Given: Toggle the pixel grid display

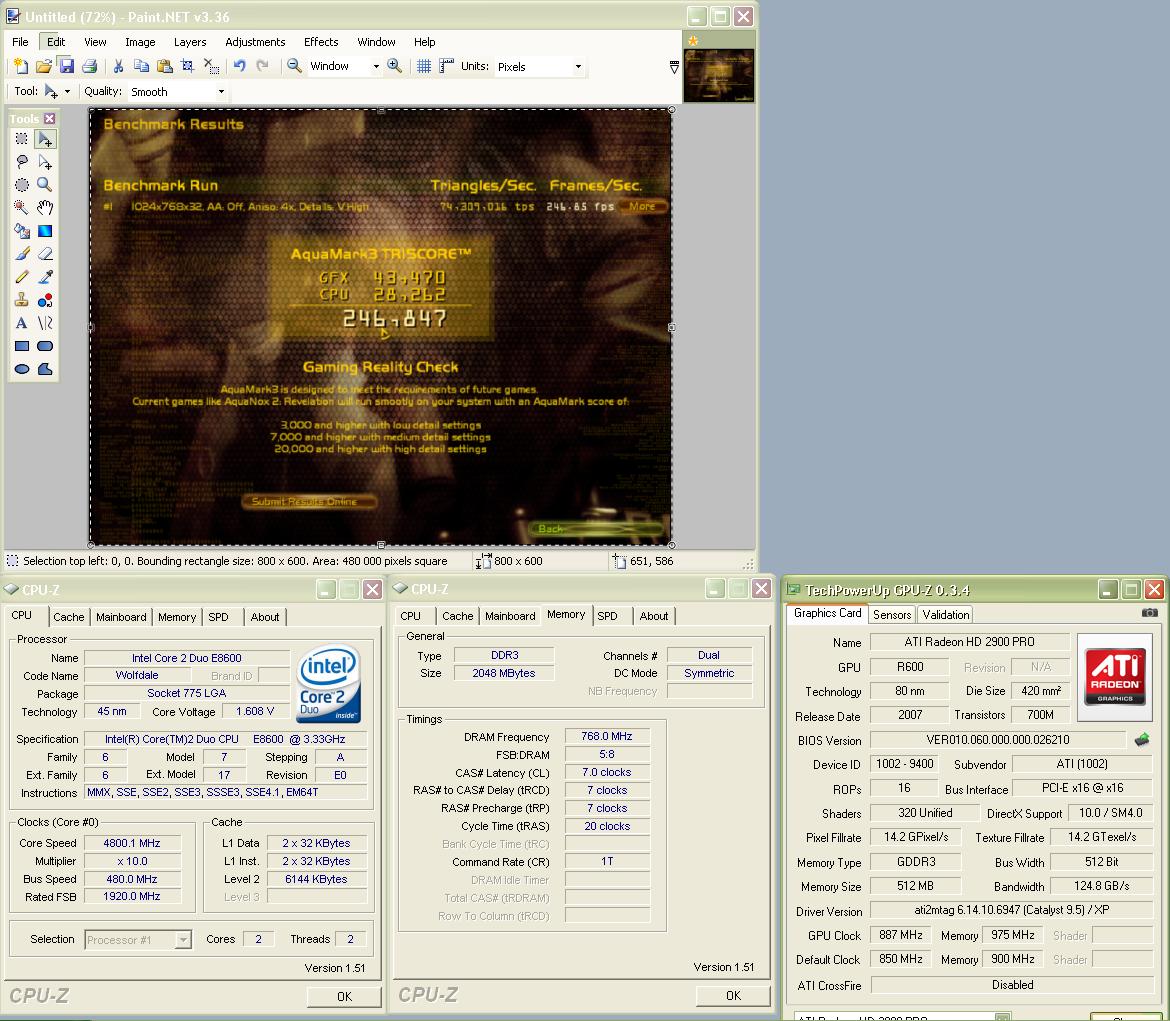Looking at the screenshot, I should [424, 66].
